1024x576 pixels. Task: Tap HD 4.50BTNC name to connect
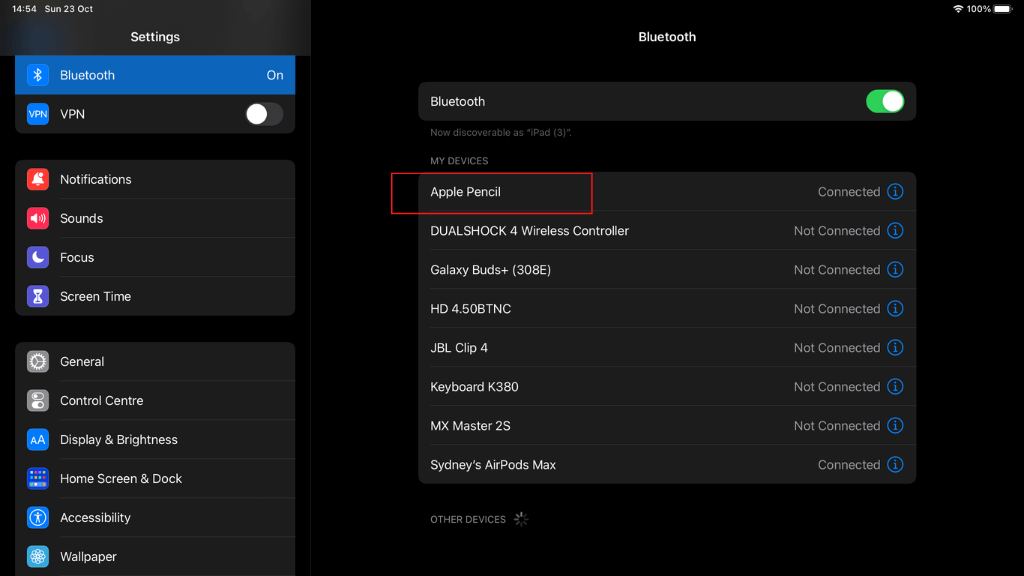tap(470, 309)
